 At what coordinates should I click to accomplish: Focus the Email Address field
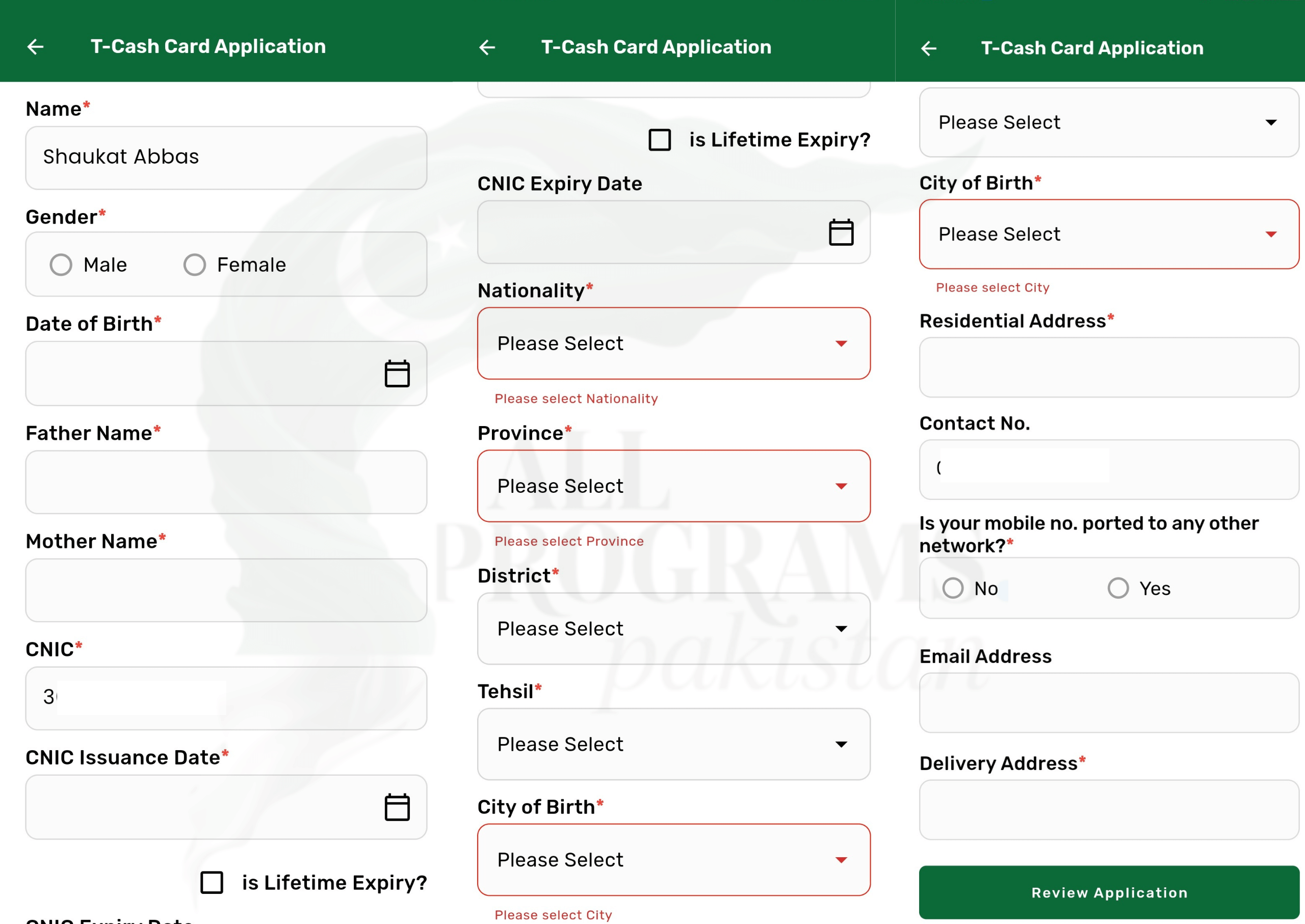click(x=1108, y=703)
